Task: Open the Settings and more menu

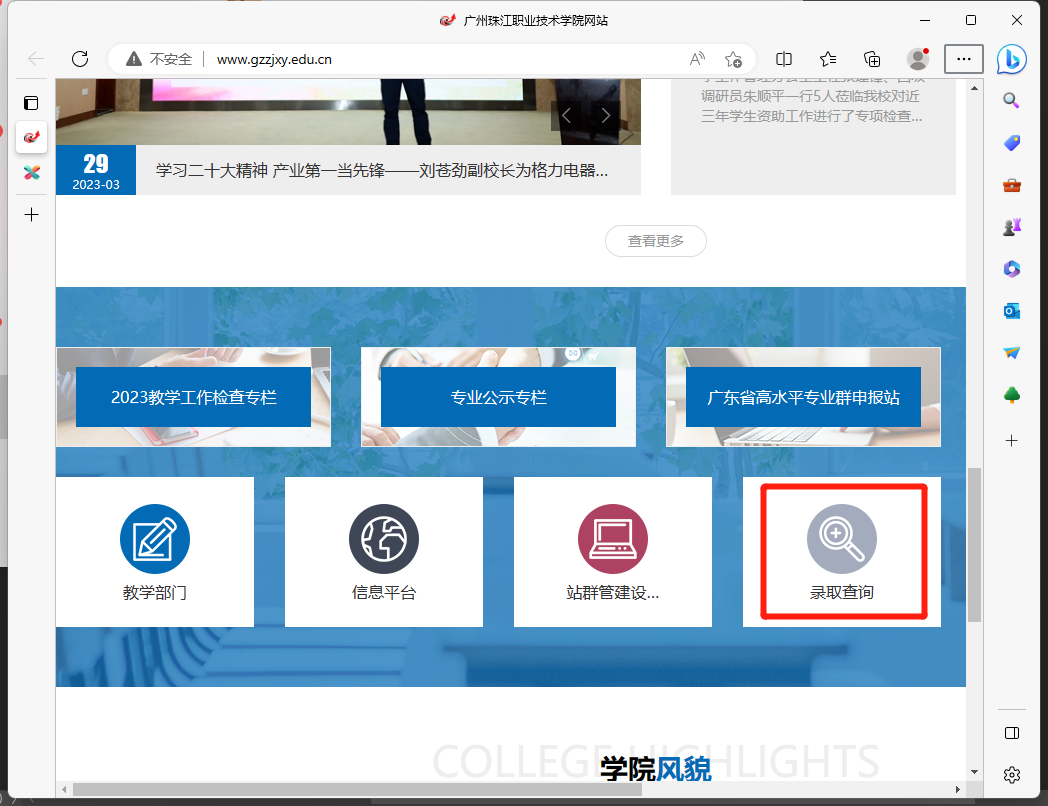Action: coord(963,59)
